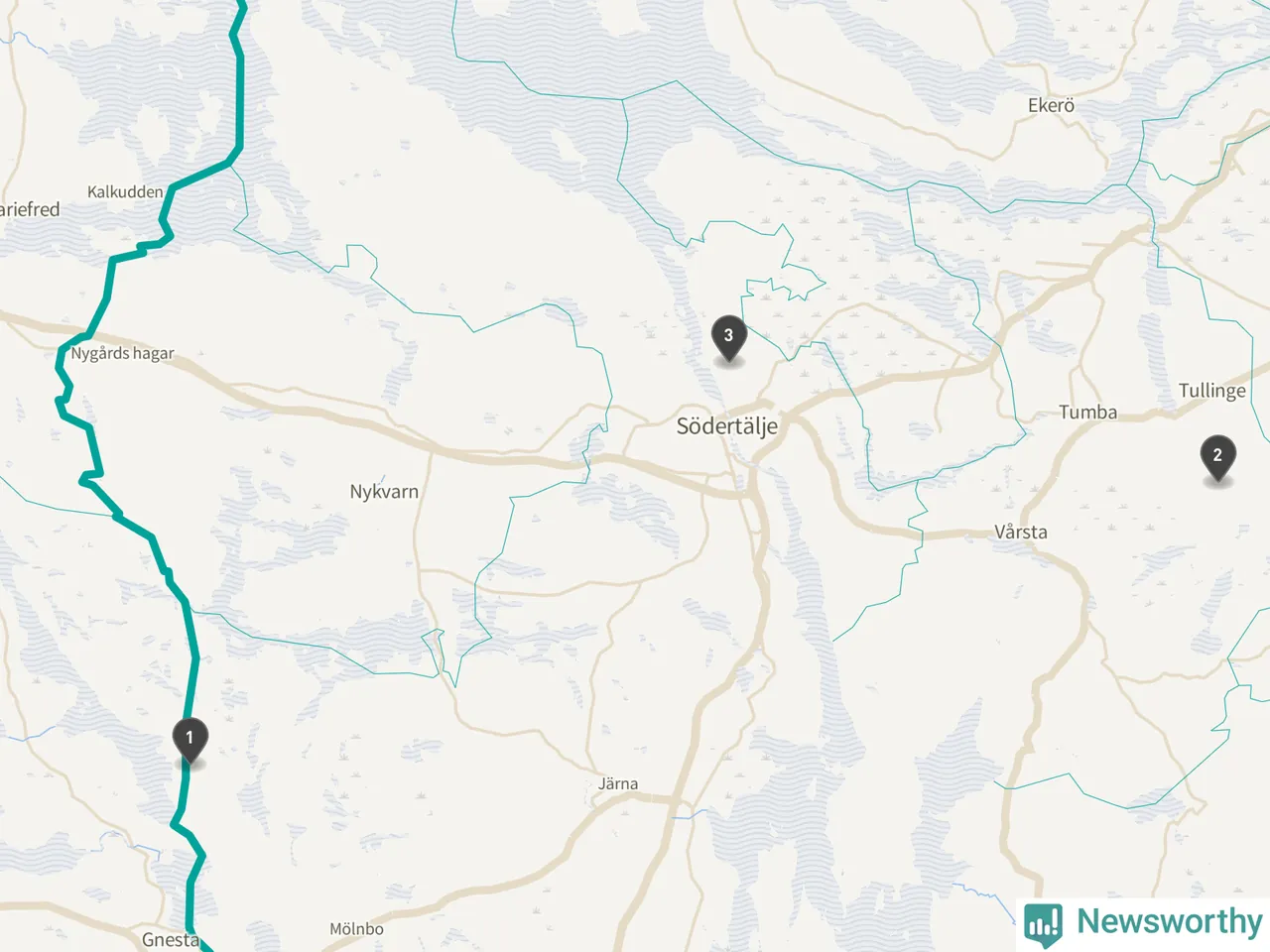Select the Nygårds hagar label
Image resolution: width=1270 pixels, height=952 pixels.
pos(122,353)
